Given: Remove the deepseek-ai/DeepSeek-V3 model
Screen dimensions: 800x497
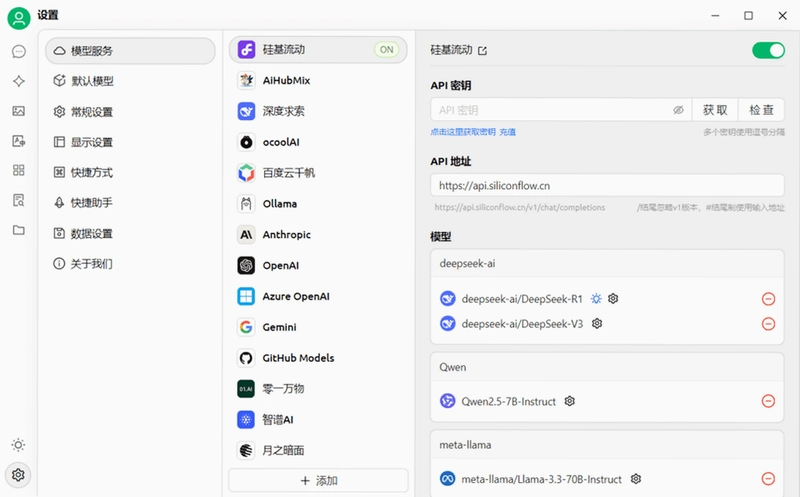Looking at the screenshot, I should click(x=768, y=324).
